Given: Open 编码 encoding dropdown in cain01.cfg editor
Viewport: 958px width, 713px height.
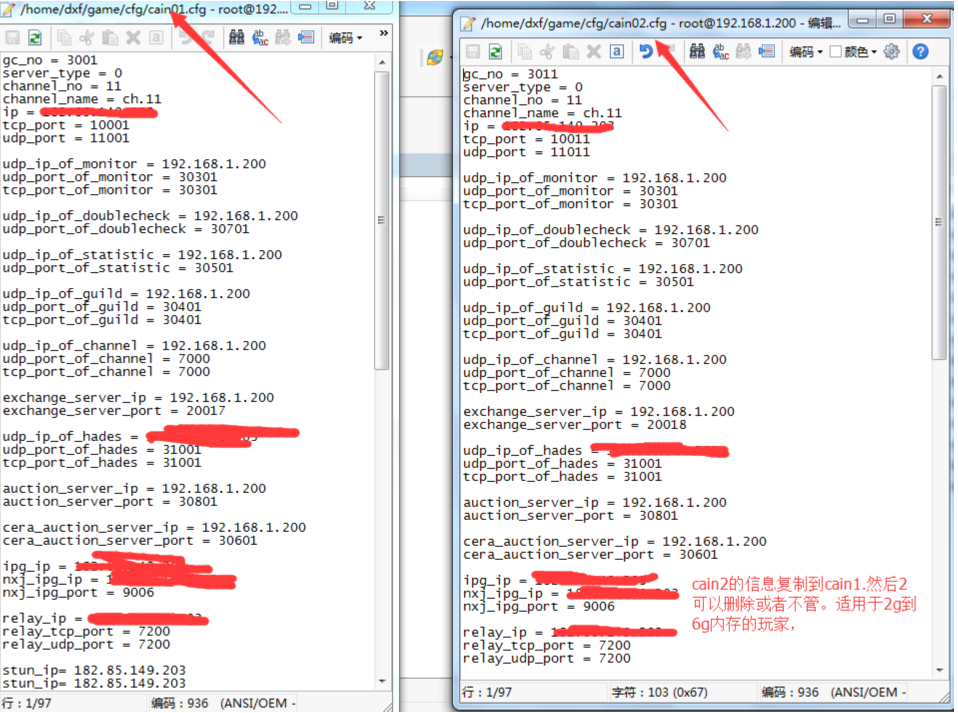Looking at the screenshot, I should pos(346,37).
